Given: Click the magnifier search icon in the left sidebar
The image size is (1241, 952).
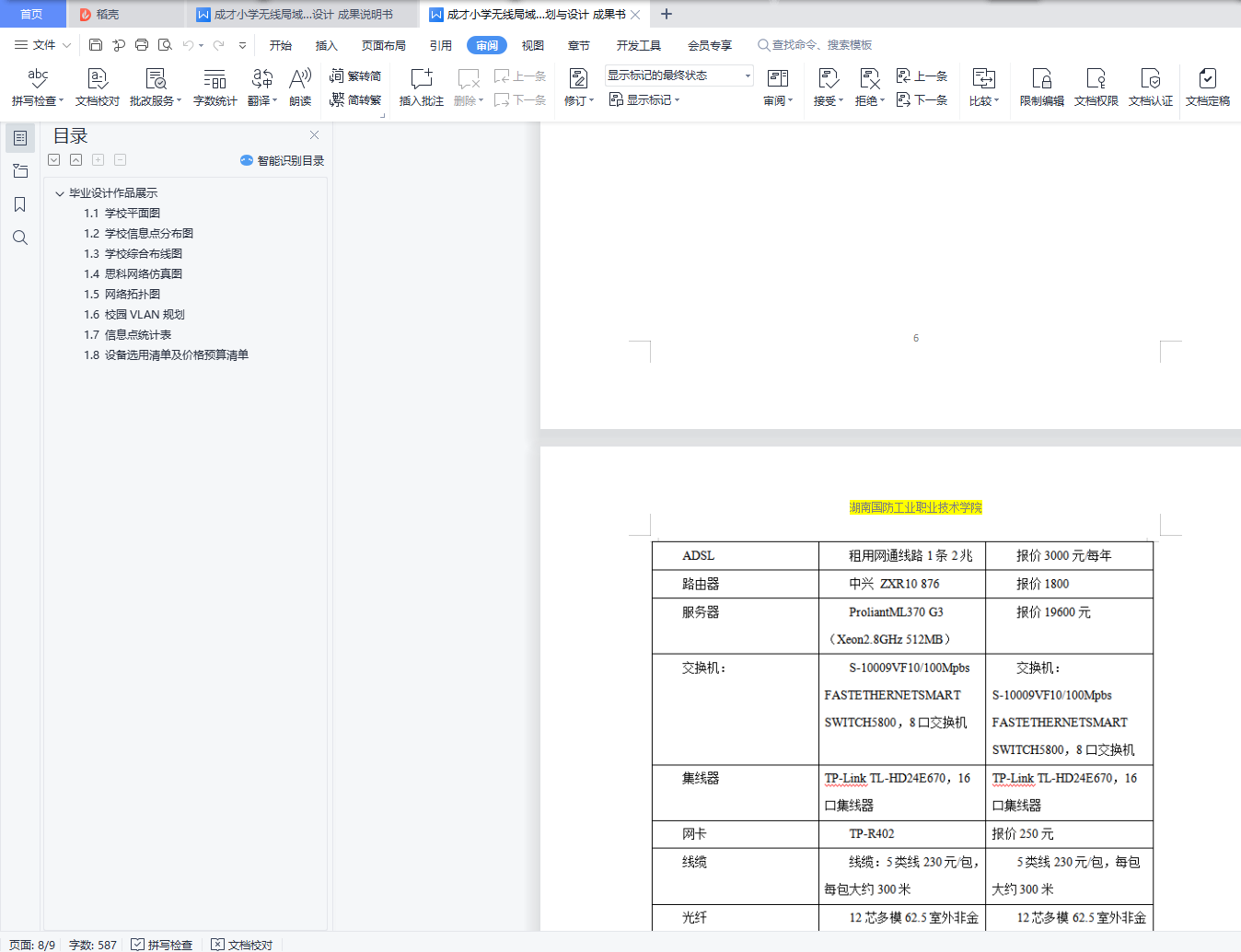Looking at the screenshot, I should tap(20, 238).
